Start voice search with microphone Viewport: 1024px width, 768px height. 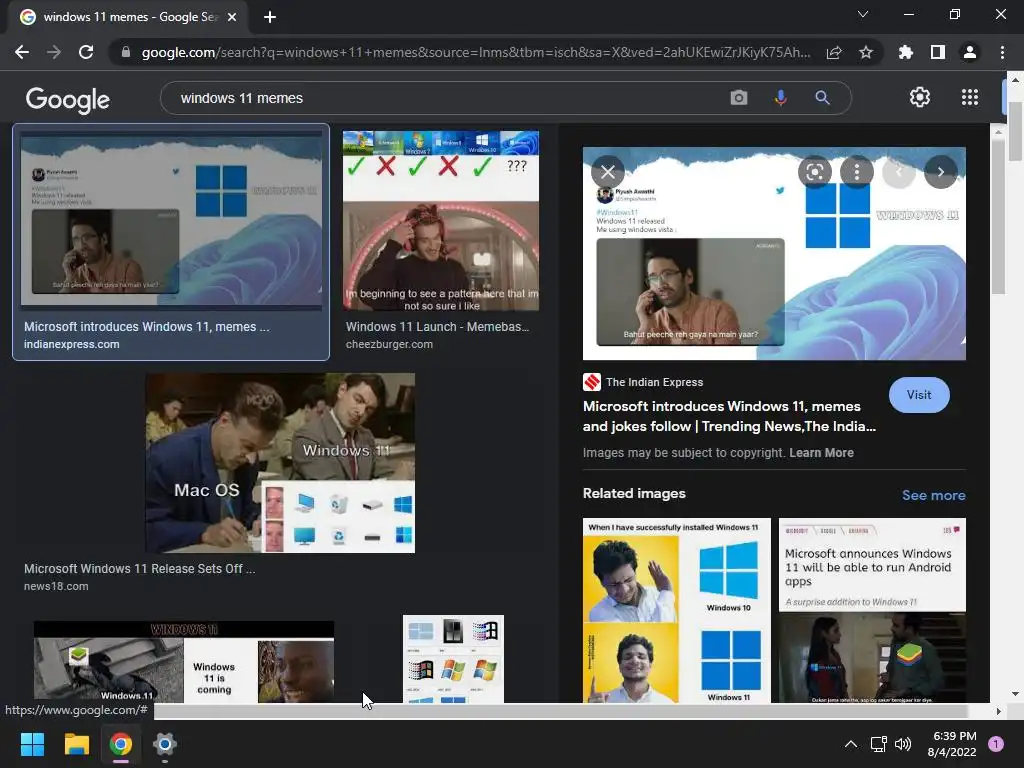coord(780,98)
